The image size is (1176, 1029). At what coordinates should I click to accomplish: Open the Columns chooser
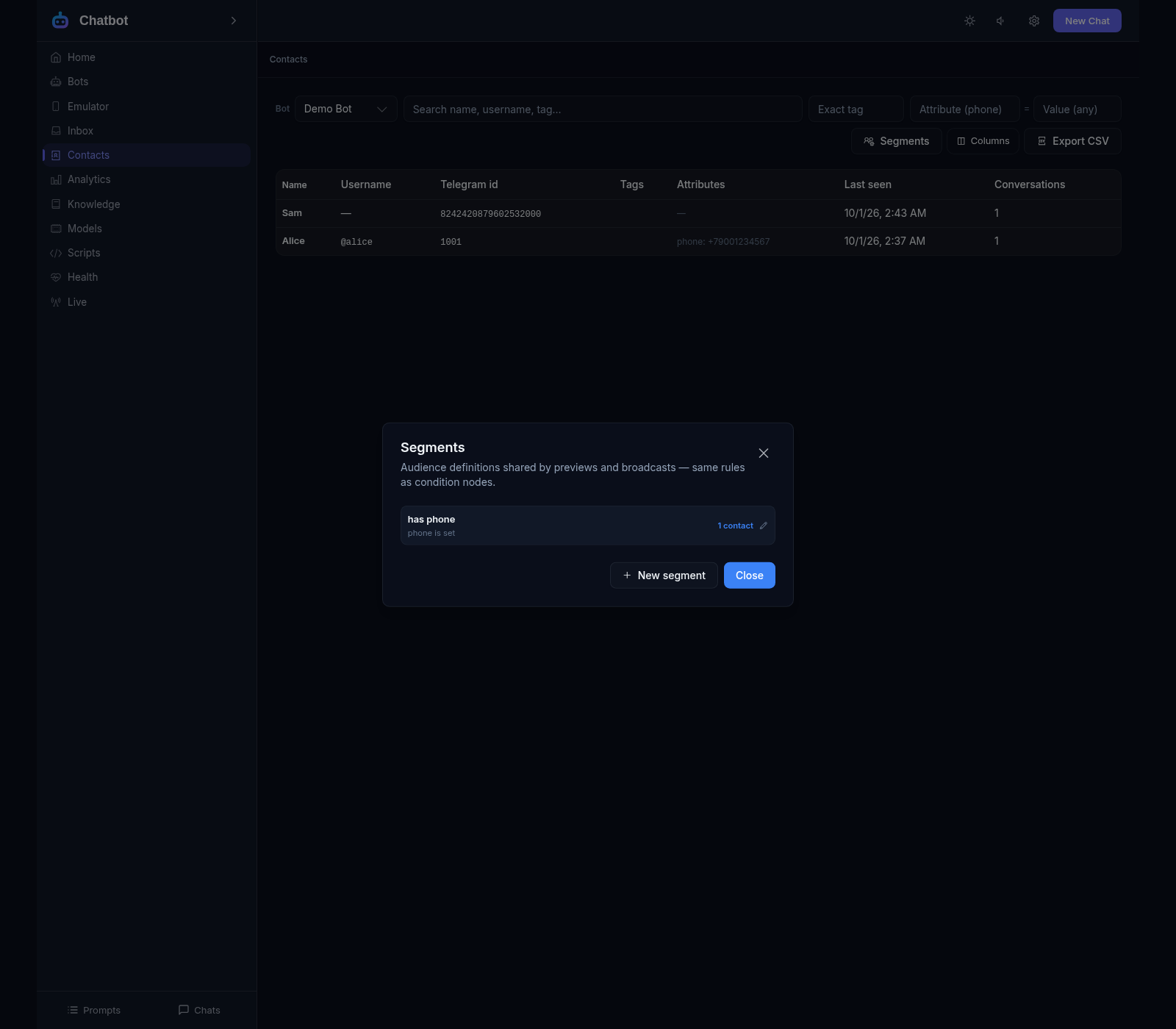pyautogui.click(x=983, y=141)
